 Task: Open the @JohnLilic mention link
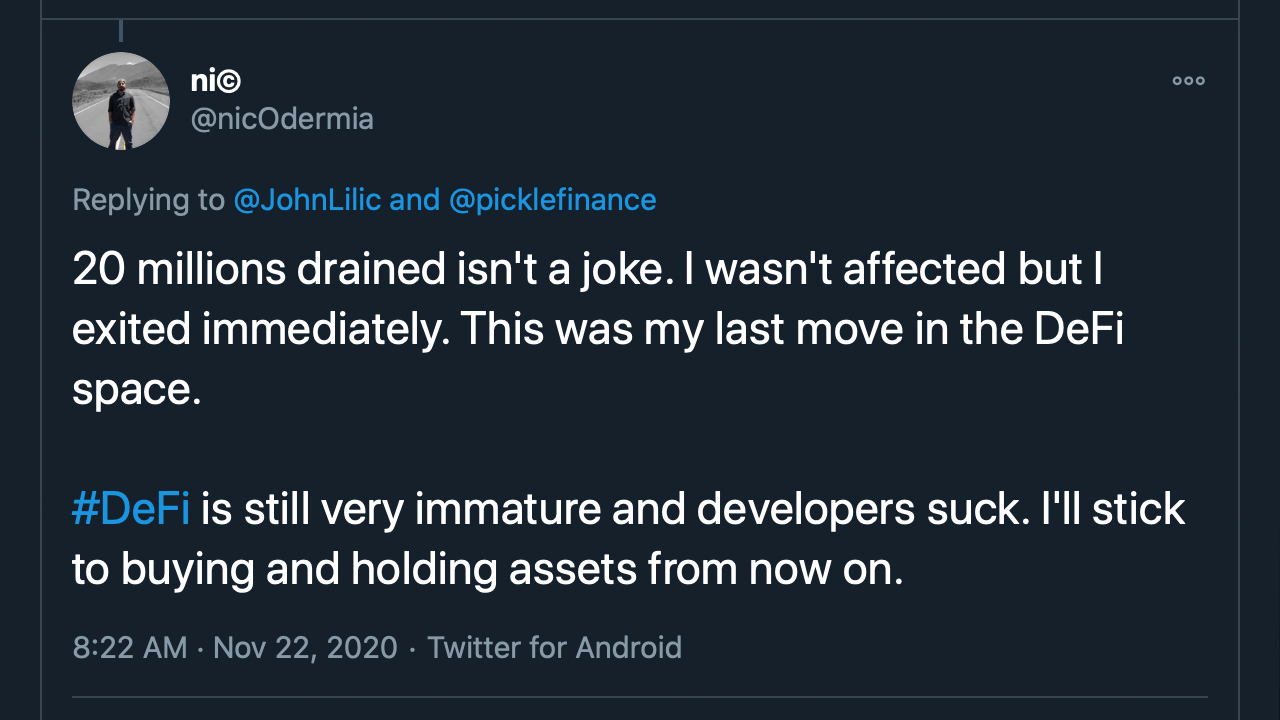click(x=307, y=200)
